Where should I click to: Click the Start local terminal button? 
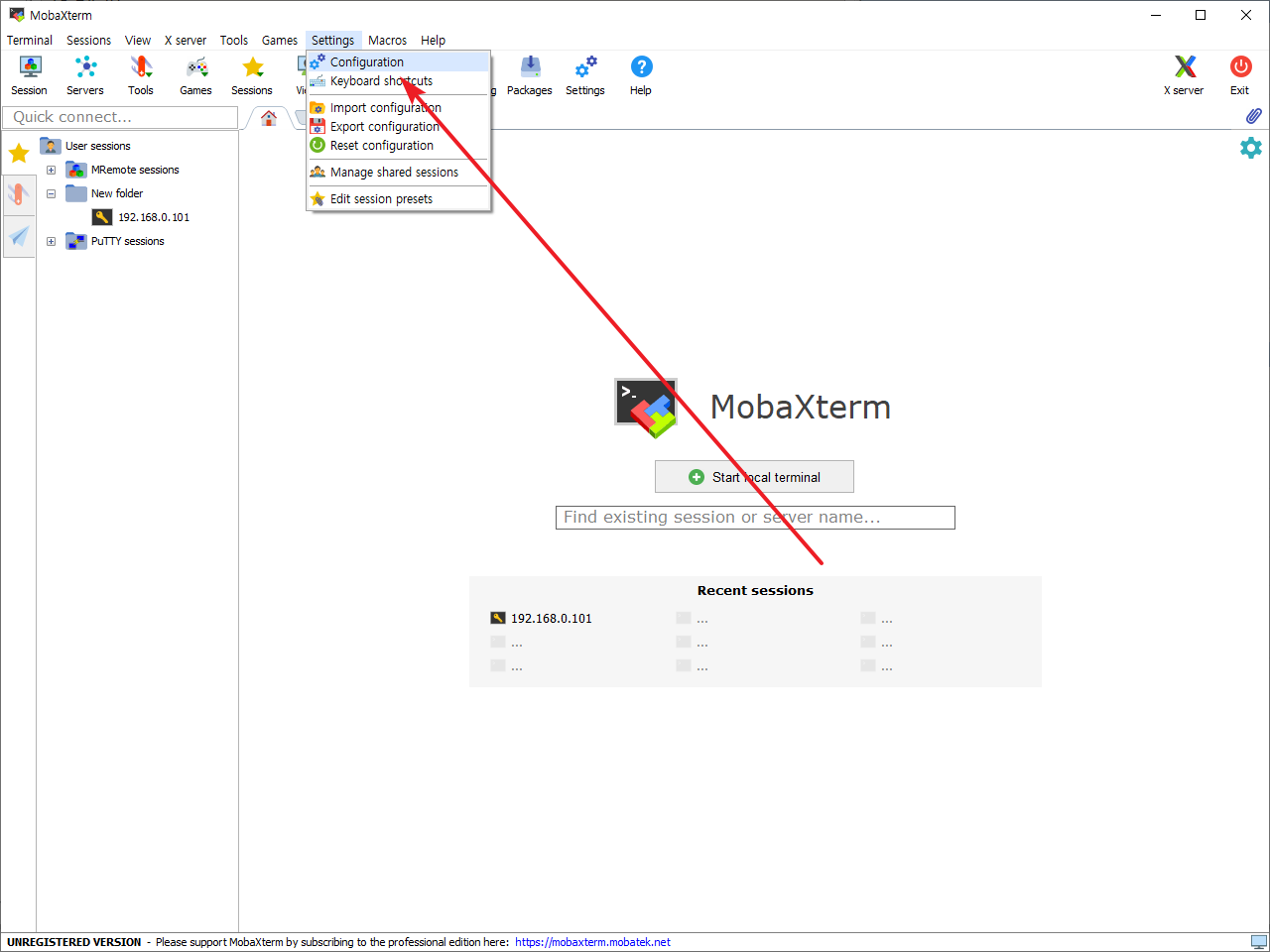coord(754,477)
